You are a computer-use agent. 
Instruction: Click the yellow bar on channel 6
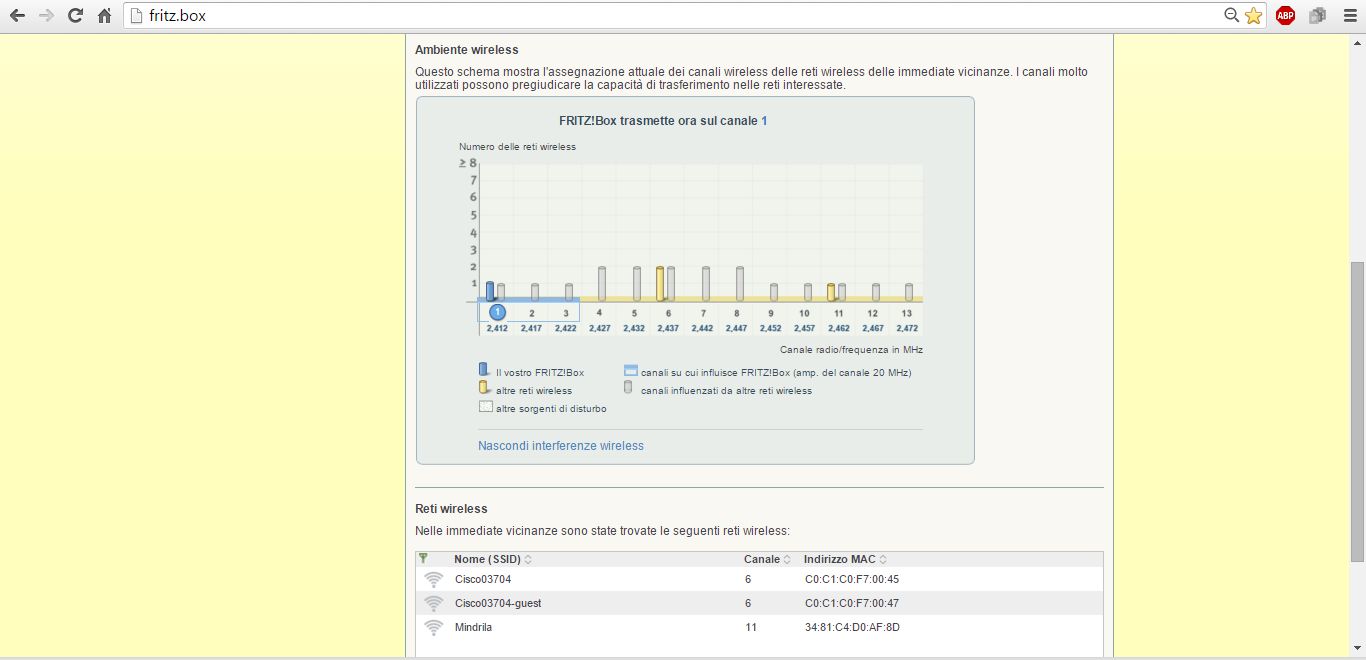coord(660,284)
